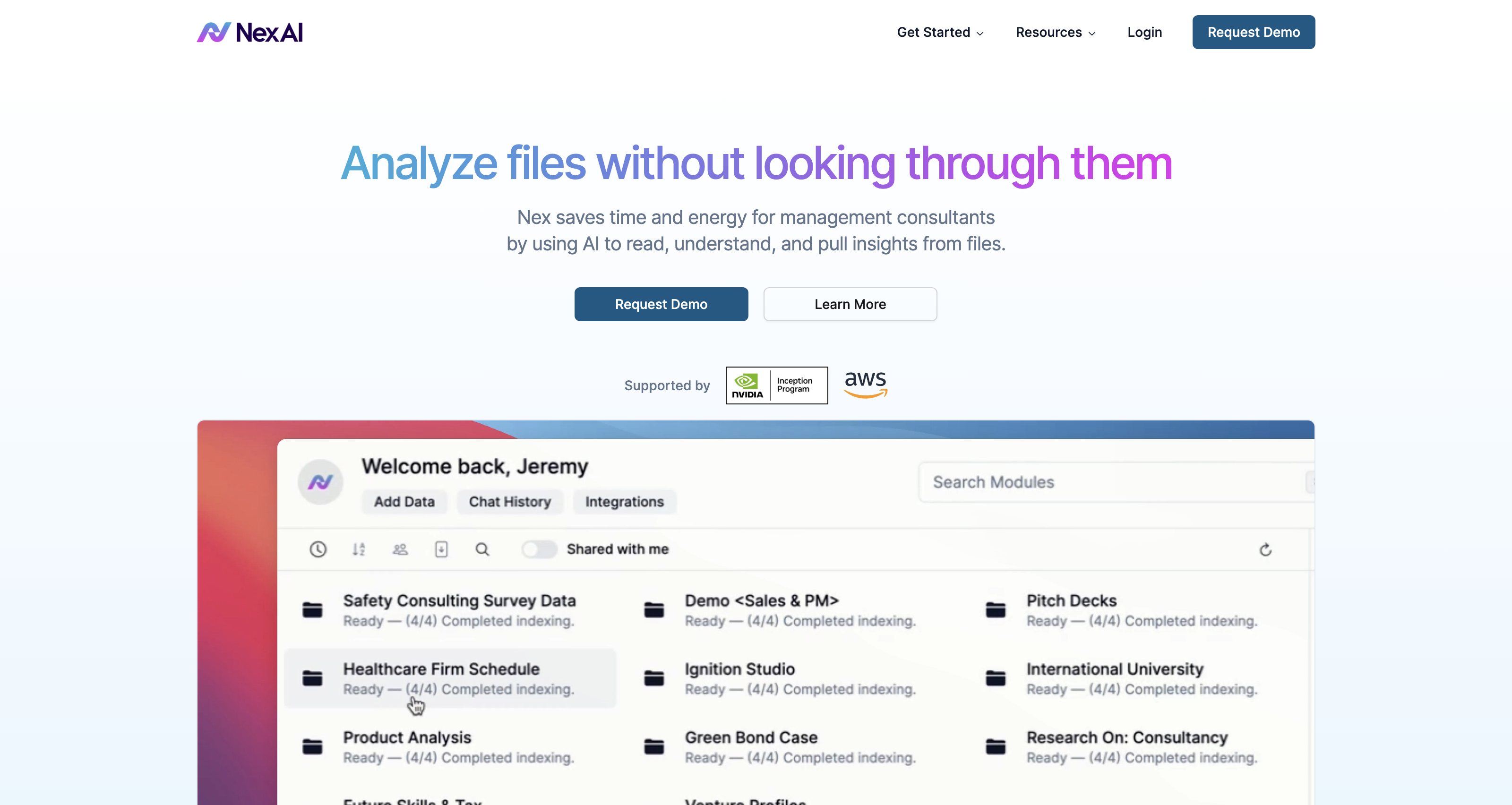Click the people sharing icon
Viewport: 1512px width, 805px height.
click(400, 549)
